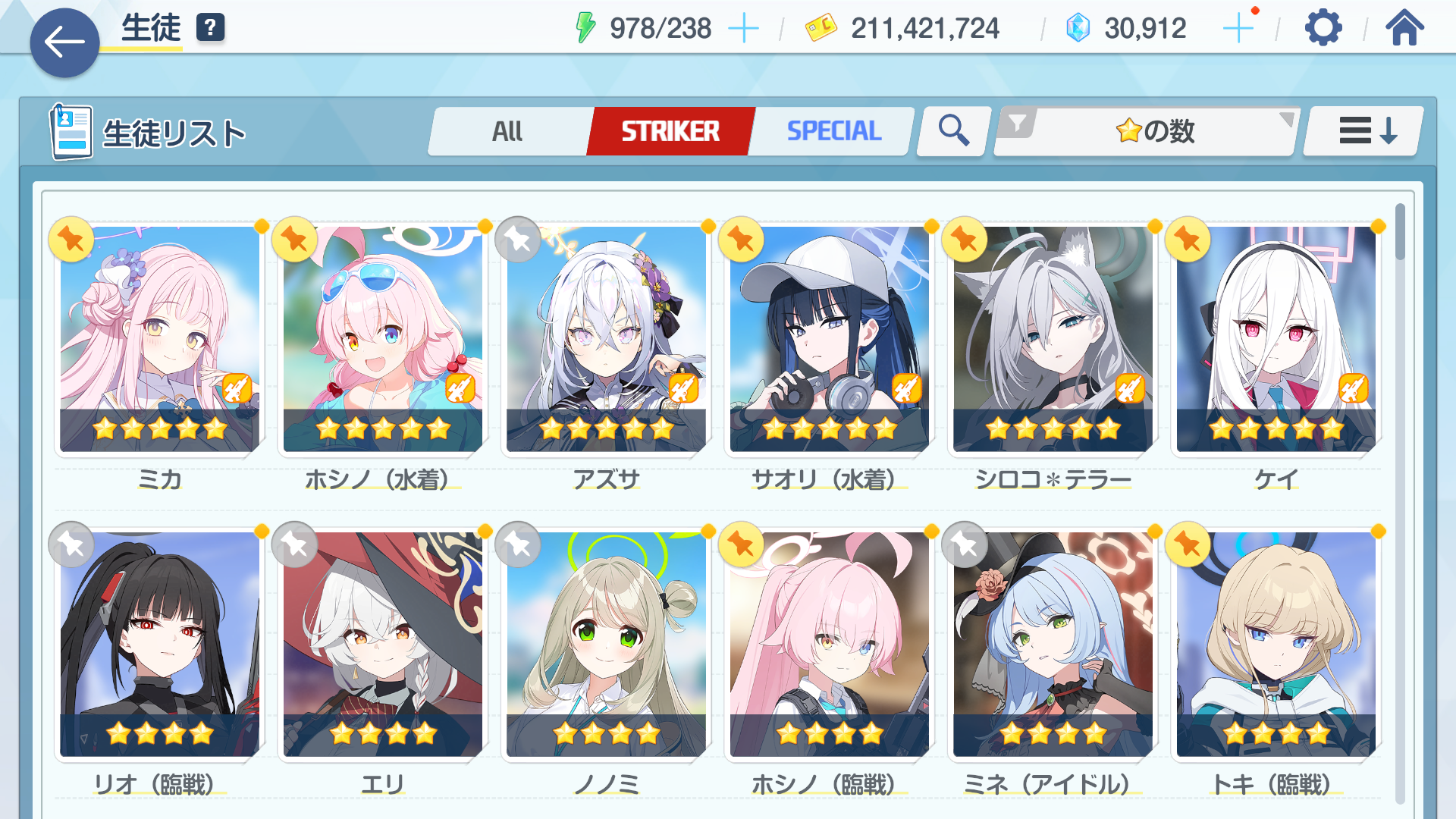Open シロコ＊テラー portrait

[x=1053, y=339]
